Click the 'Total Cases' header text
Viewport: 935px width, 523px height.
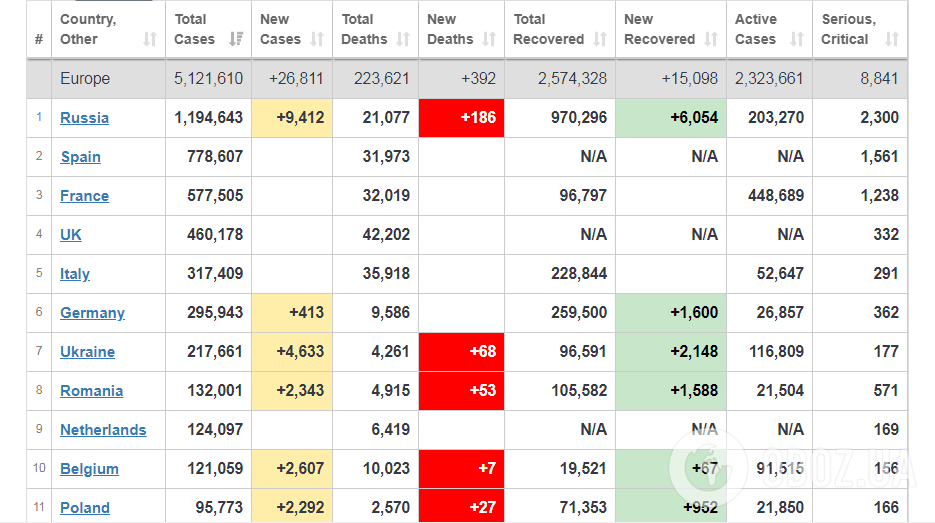(x=194, y=29)
